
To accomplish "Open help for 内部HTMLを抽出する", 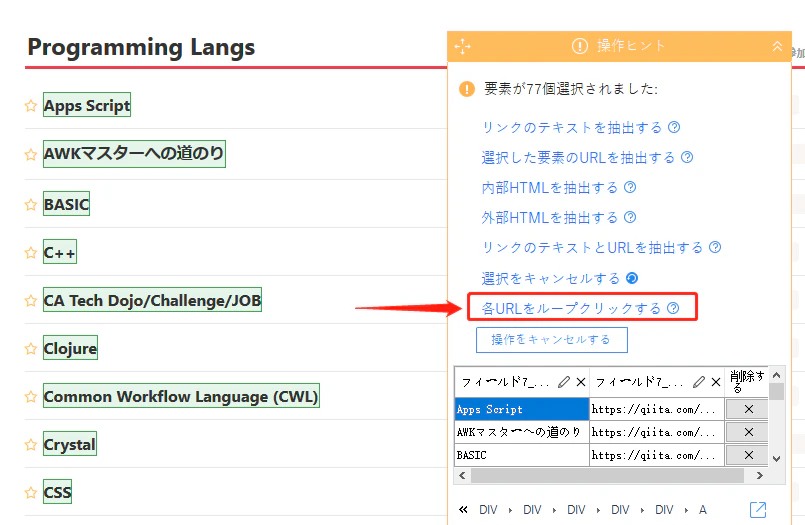I will click(x=630, y=187).
